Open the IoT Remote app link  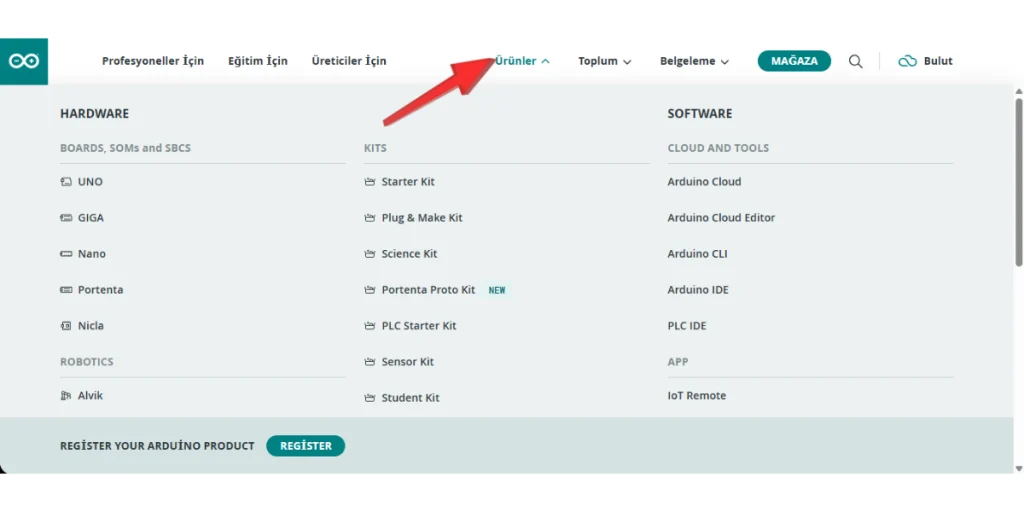point(697,396)
